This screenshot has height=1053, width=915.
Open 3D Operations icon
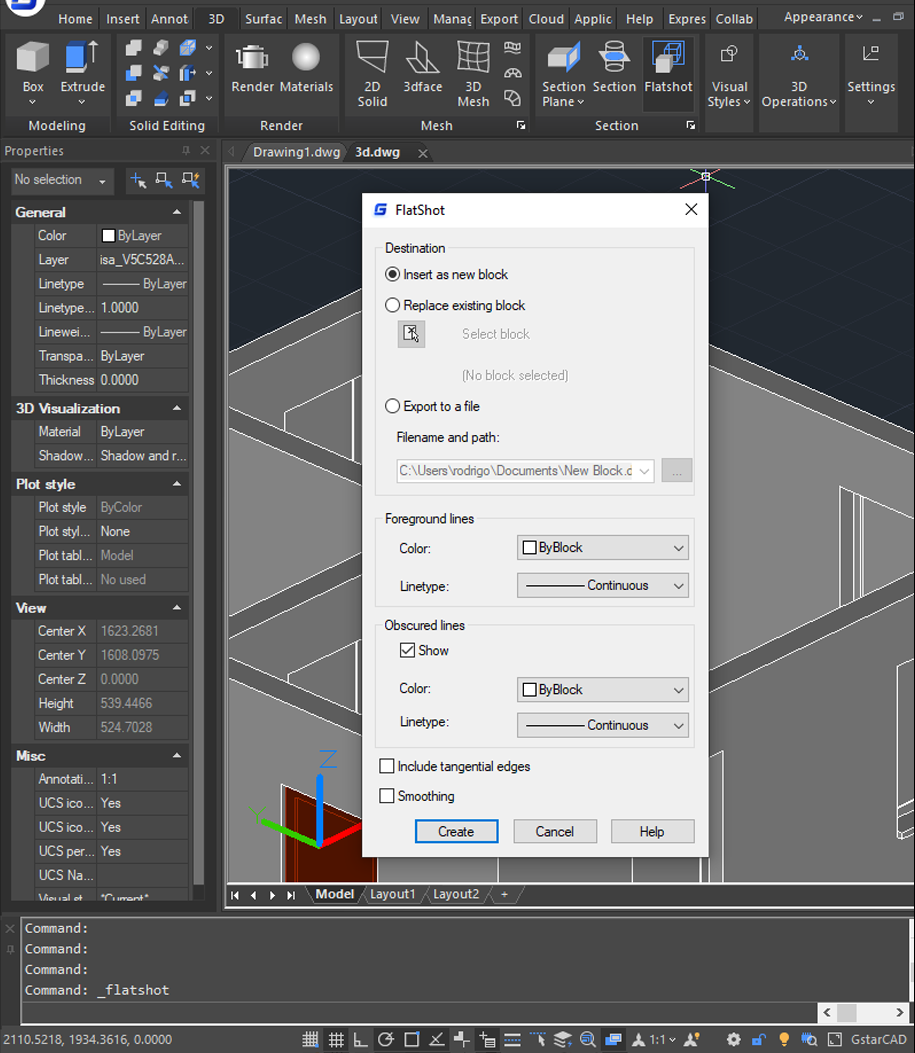click(x=799, y=54)
